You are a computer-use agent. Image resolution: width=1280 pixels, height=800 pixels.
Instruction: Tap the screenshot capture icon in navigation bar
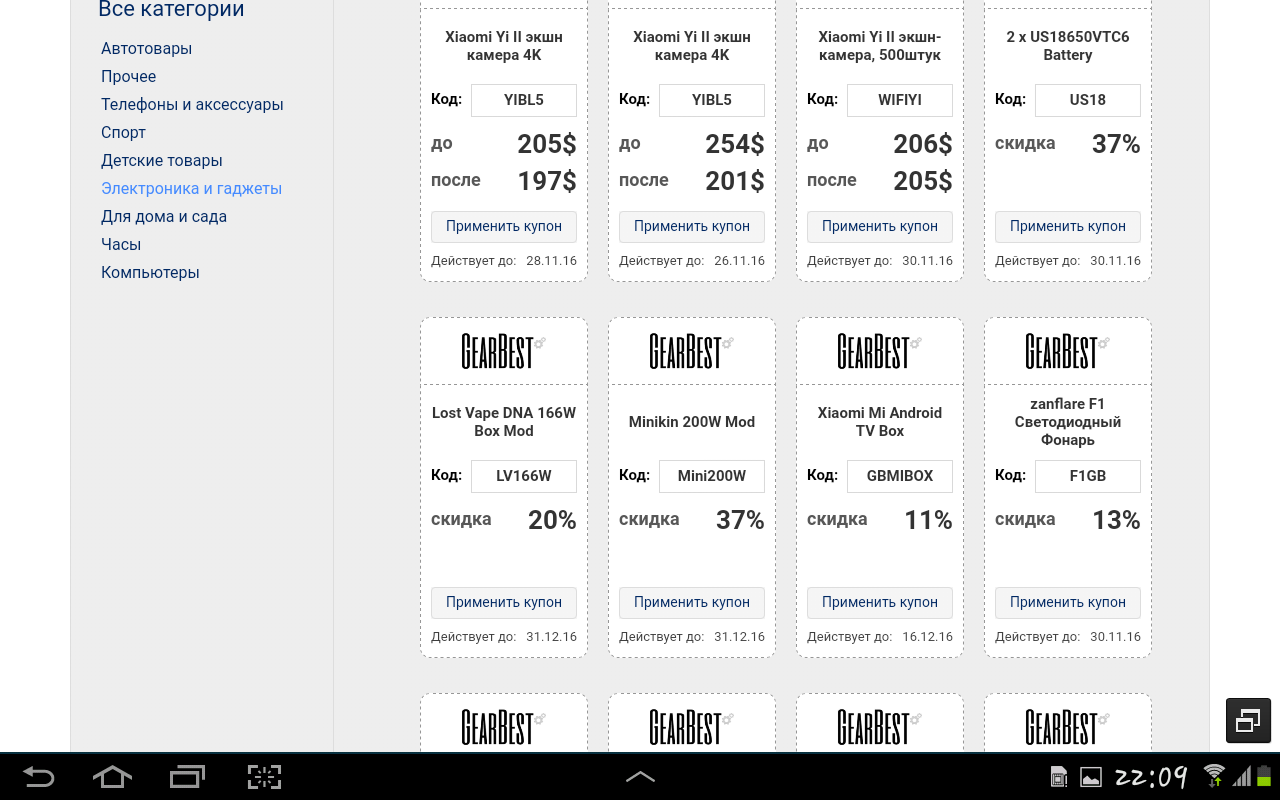tap(264, 777)
